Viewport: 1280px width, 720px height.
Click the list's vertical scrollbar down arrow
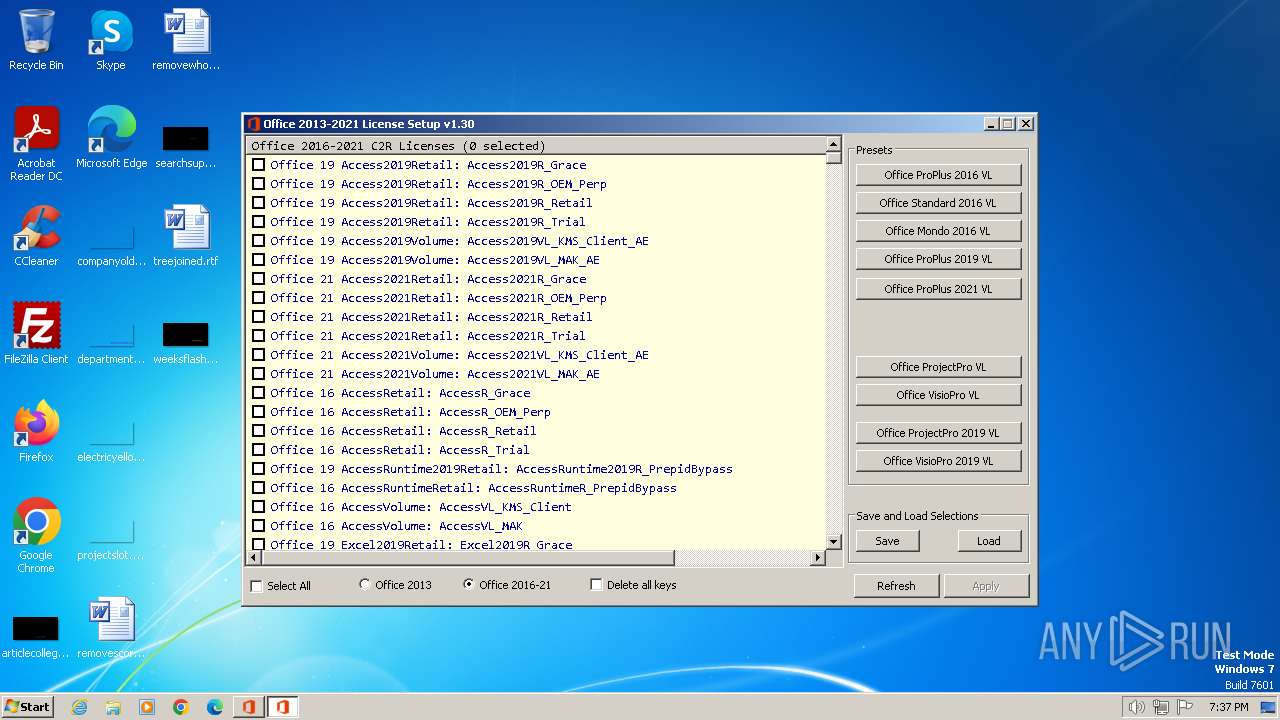coord(833,543)
